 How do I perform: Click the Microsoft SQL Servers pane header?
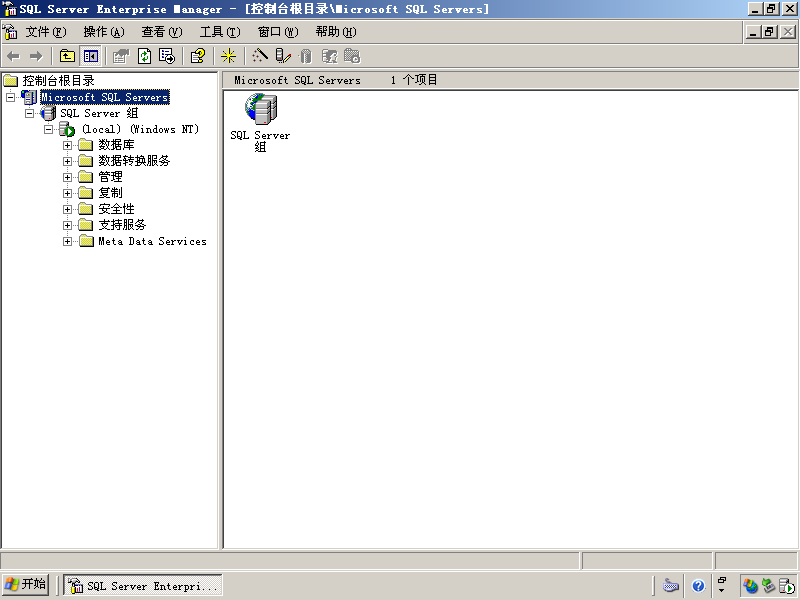(297, 80)
